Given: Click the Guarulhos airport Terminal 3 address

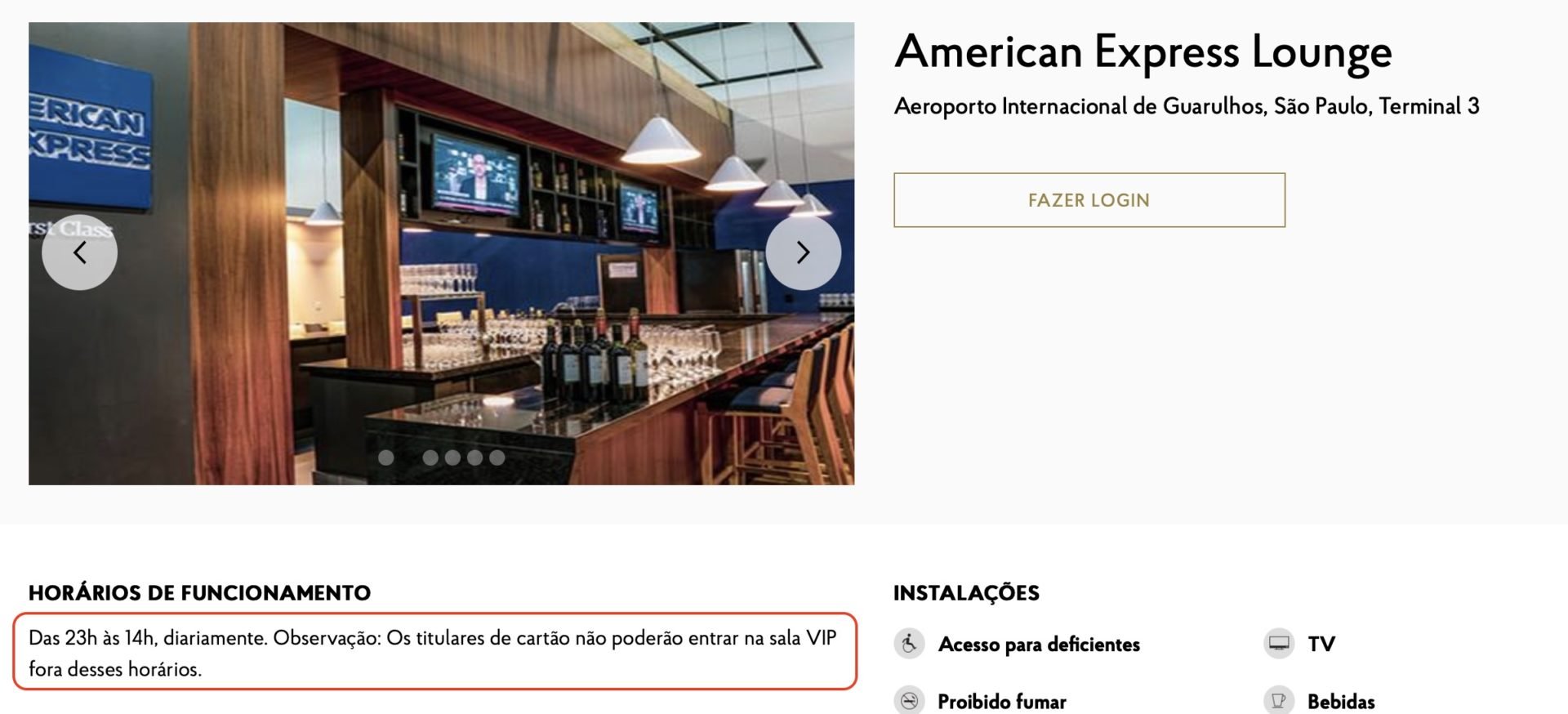Looking at the screenshot, I should pos(1187,106).
